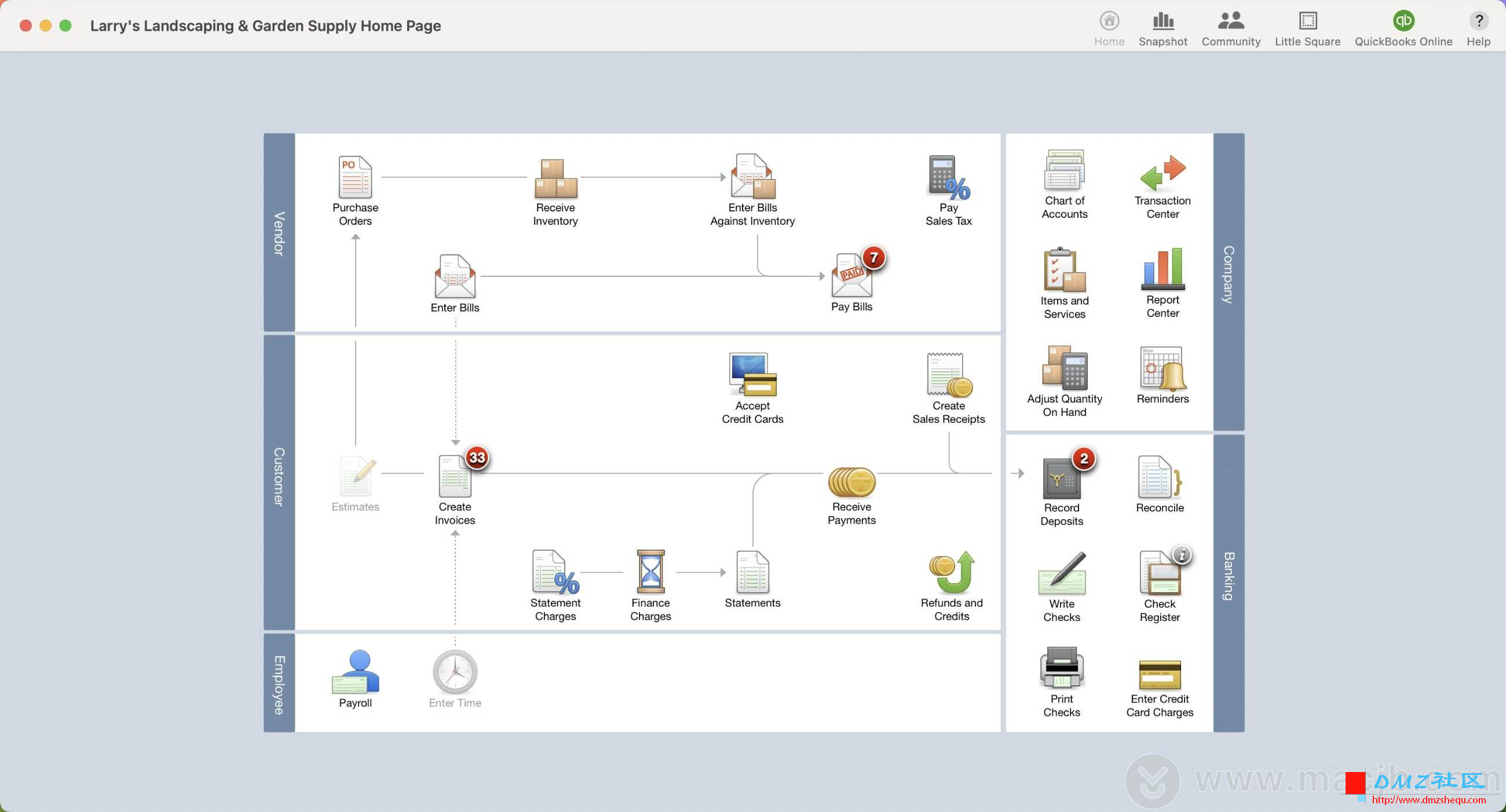
Task: Click the Receive Payments coins icon
Action: click(852, 482)
